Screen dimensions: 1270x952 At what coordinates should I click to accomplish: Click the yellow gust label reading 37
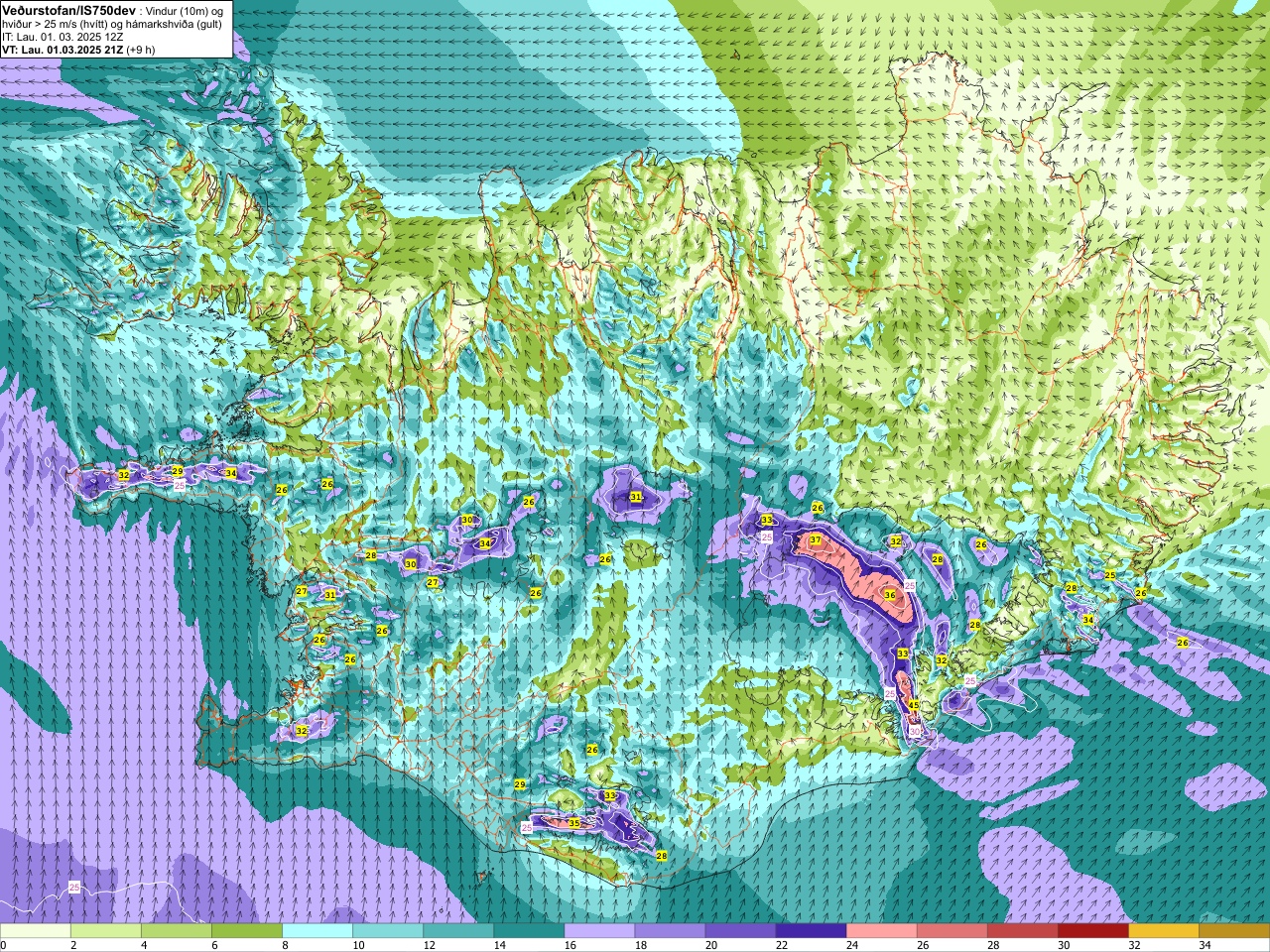[816, 540]
